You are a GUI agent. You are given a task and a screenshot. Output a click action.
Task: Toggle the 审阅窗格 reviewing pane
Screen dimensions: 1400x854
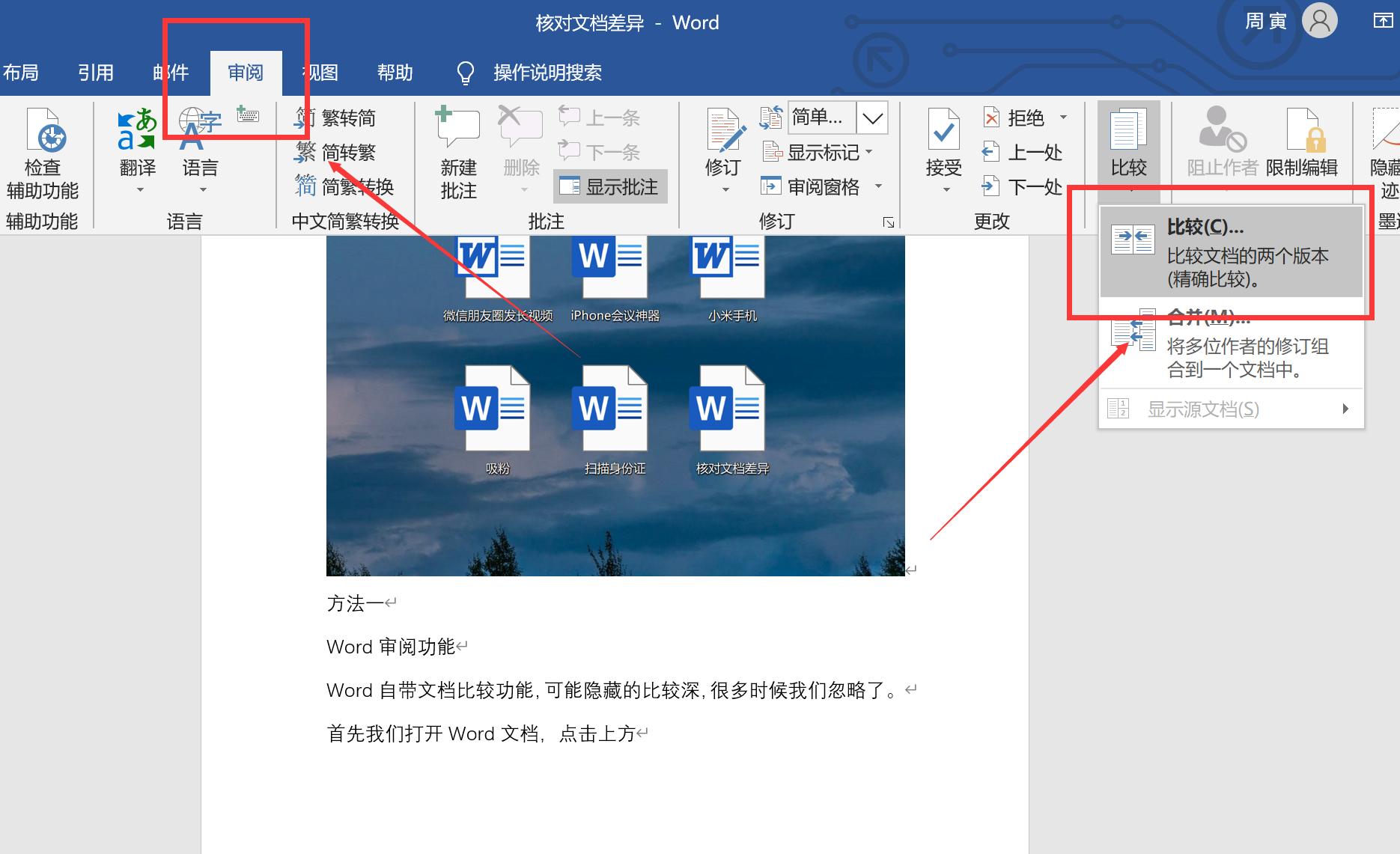[x=818, y=186]
